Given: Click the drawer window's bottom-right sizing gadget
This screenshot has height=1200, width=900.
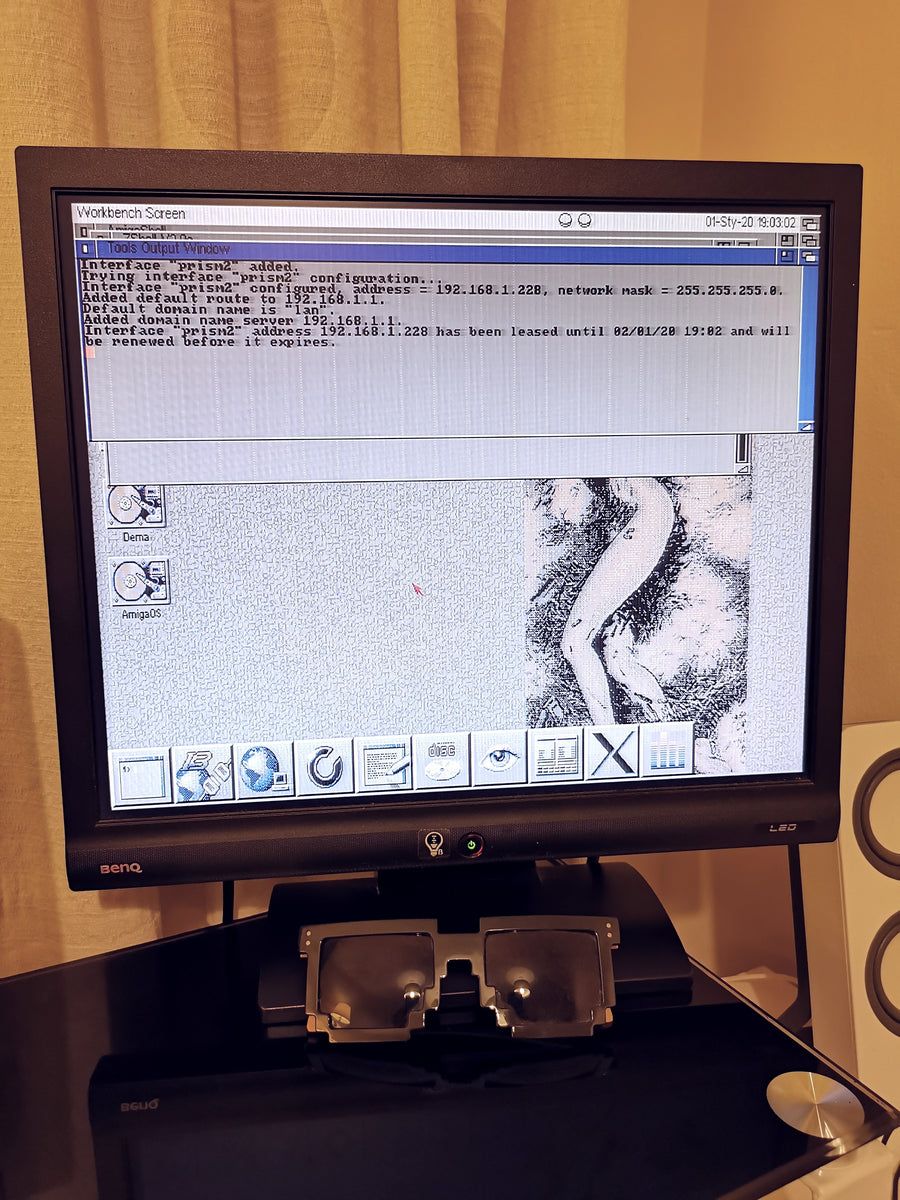Looking at the screenshot, I should coord(743,468).
